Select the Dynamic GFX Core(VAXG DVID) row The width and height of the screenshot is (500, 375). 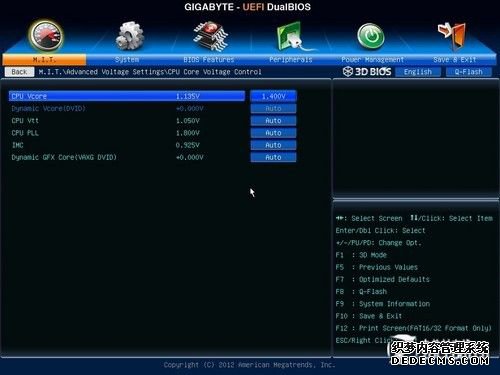pos(127,157)
